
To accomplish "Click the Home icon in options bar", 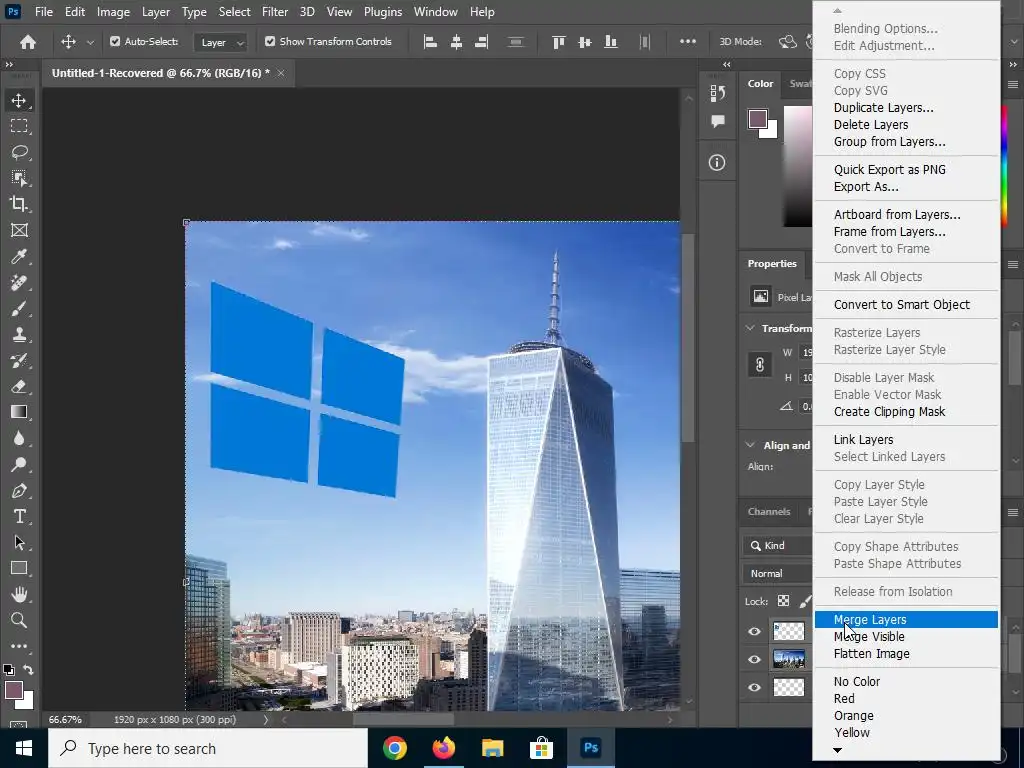I will click(x=28, y=42).
